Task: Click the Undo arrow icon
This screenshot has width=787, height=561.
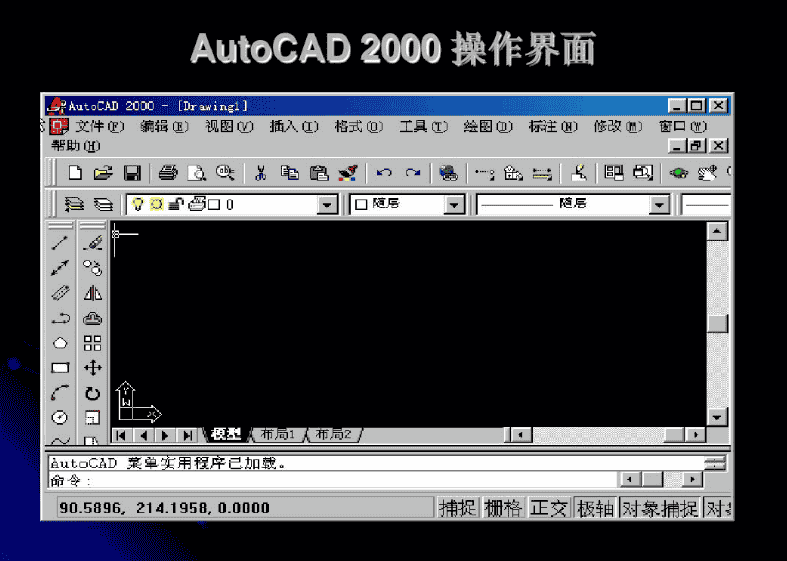Action: [x=384, y=173]
